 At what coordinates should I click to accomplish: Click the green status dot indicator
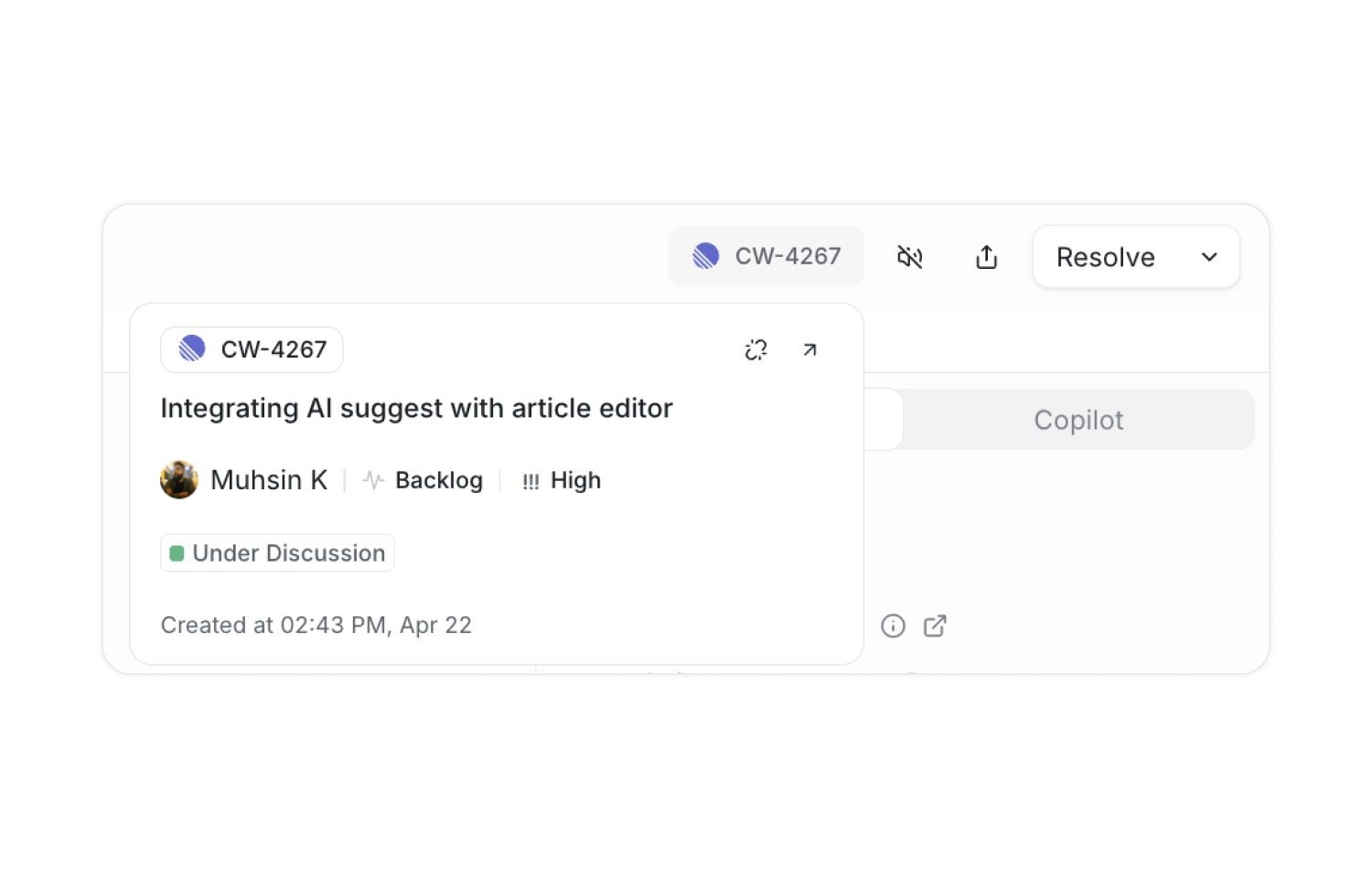(177, 552)
